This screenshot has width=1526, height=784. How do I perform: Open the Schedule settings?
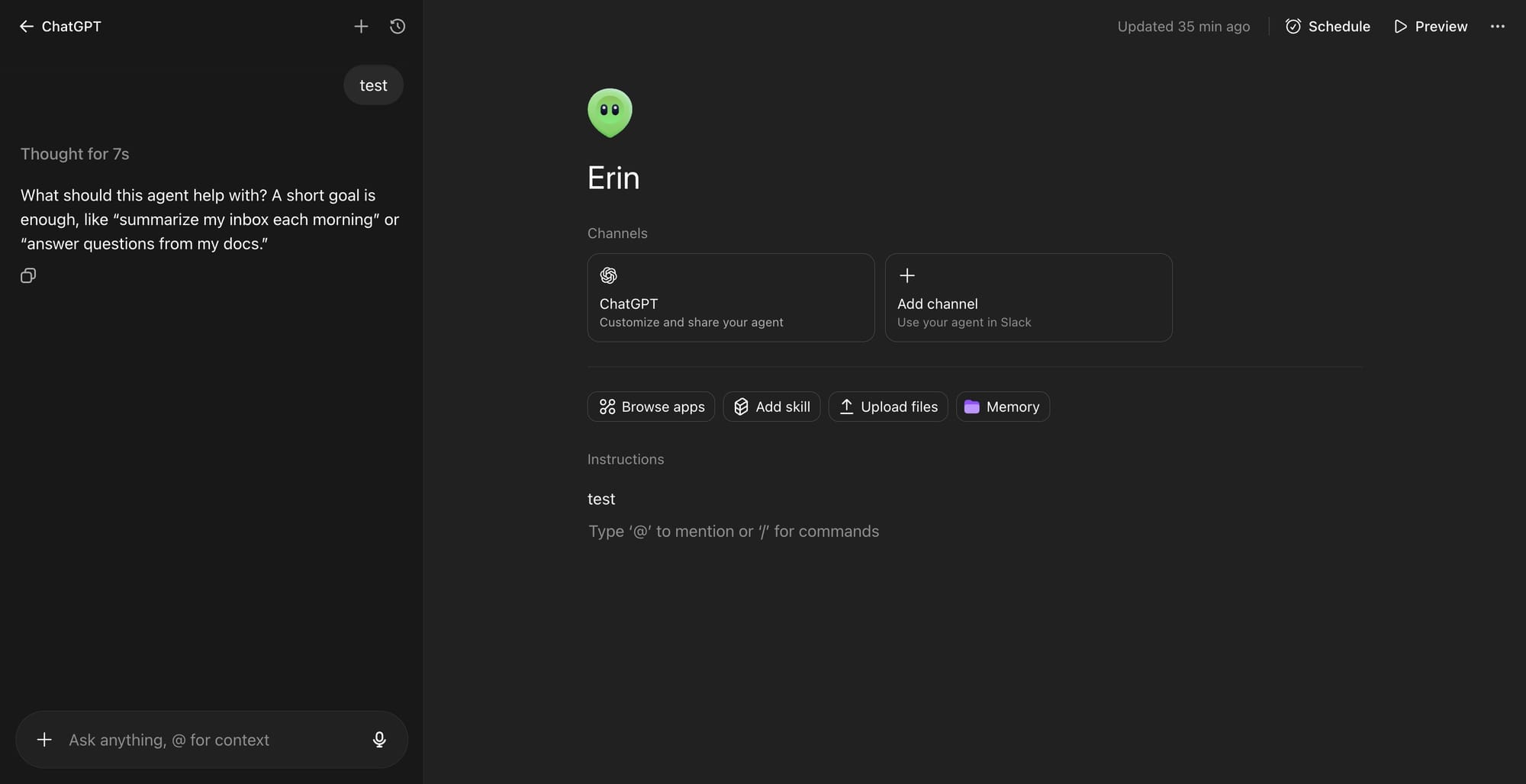click(1328, 27)
